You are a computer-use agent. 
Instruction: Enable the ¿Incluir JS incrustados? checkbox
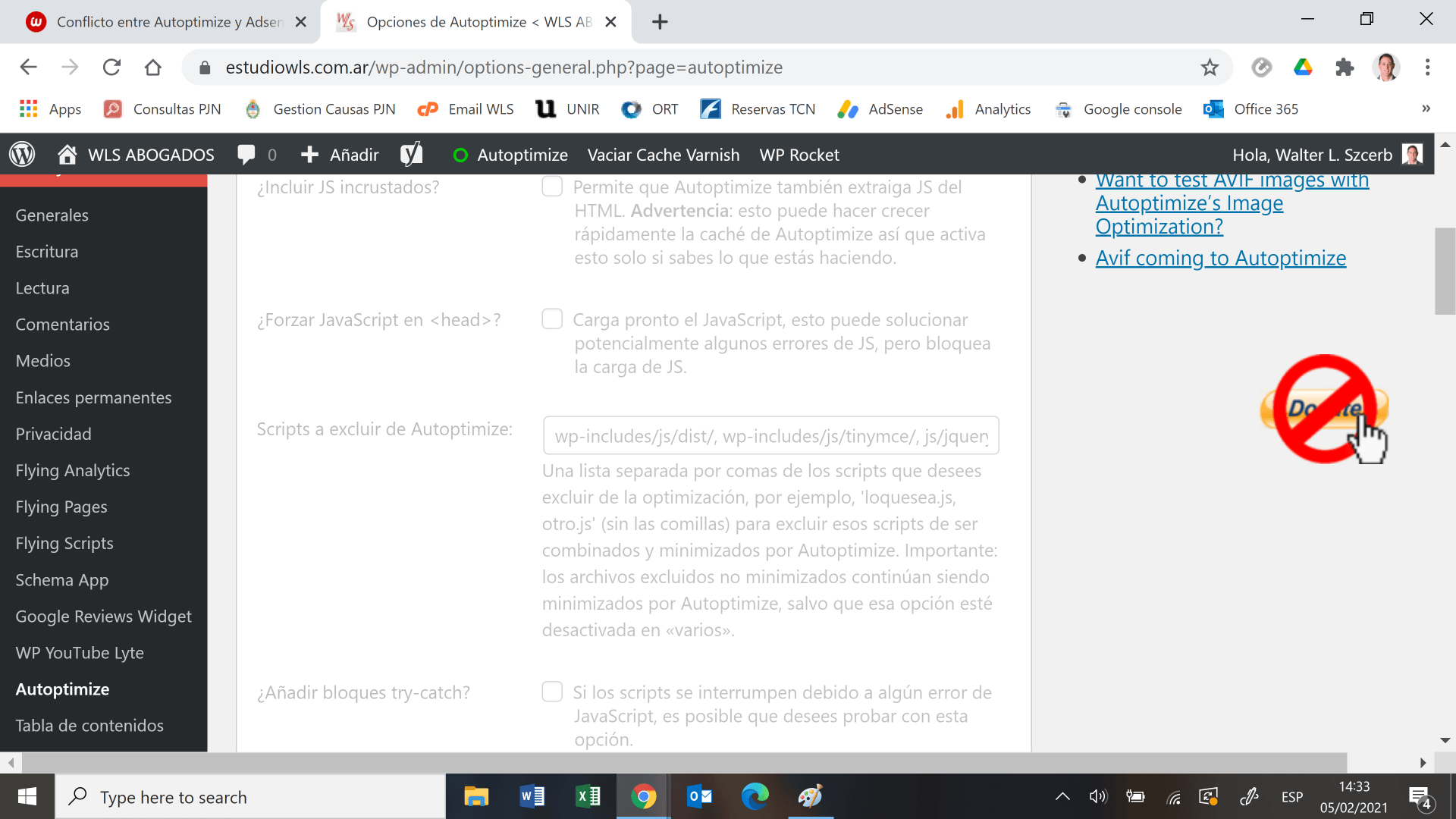click(552, 187)
